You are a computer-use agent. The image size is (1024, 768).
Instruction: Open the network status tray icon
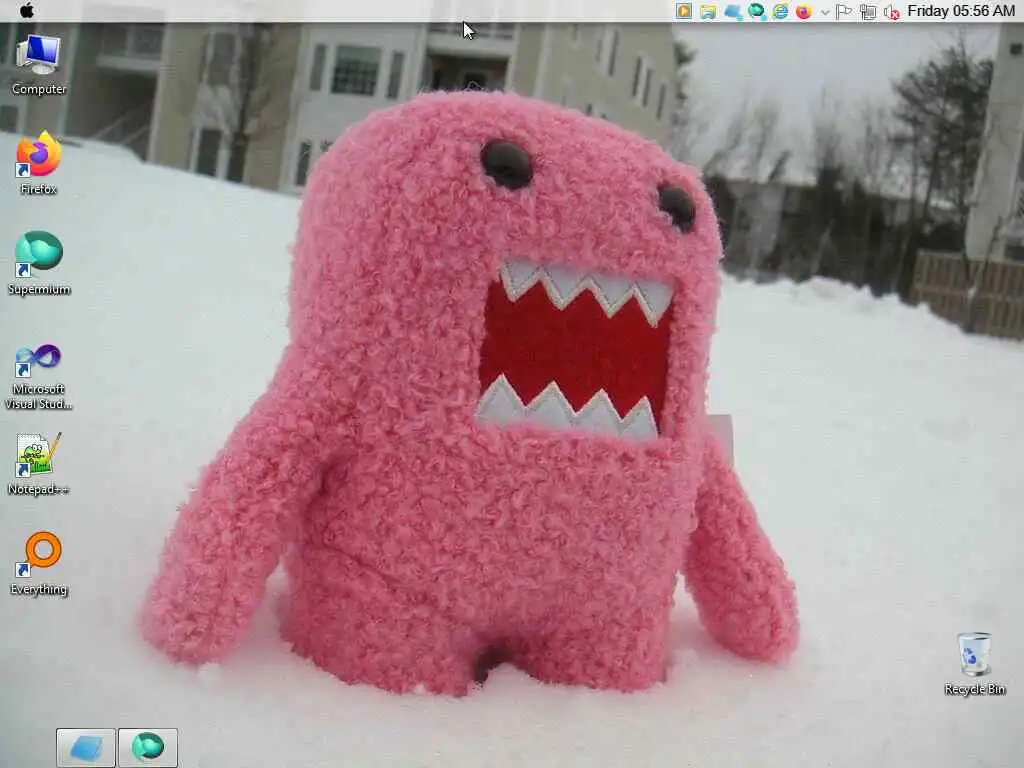tap(868, 11)
